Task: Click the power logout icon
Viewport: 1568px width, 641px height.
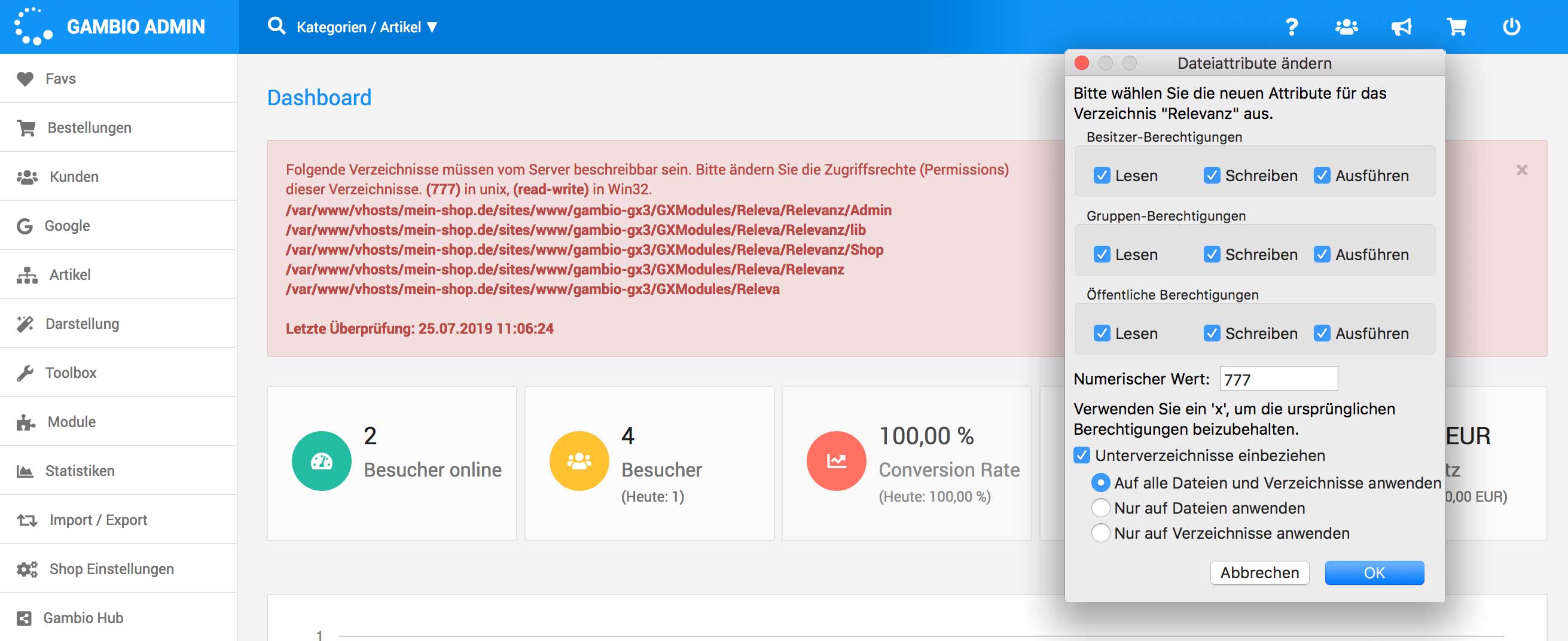Action: (x=1511, y=27)
